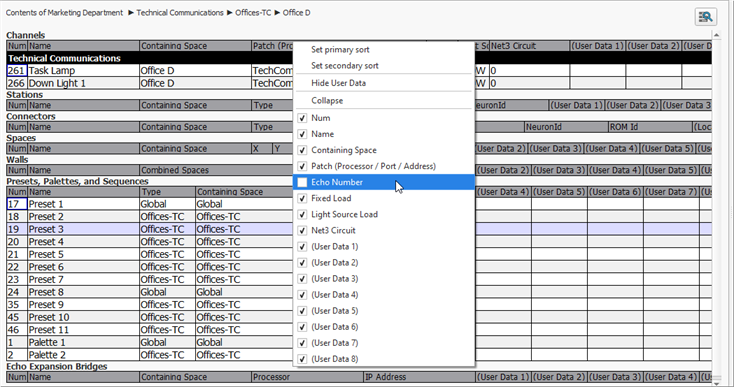Click the vertical scrollbar down arrow

click(x=716, y=383)
